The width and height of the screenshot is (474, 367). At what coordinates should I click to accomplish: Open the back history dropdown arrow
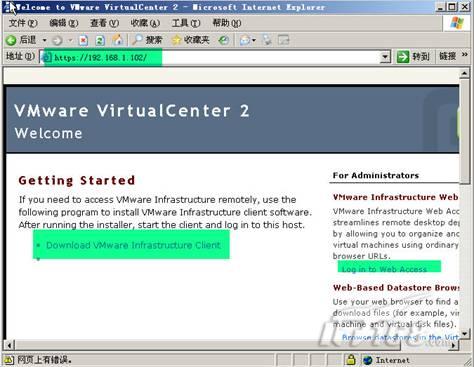pyautogui.click(x=44, y=40)
